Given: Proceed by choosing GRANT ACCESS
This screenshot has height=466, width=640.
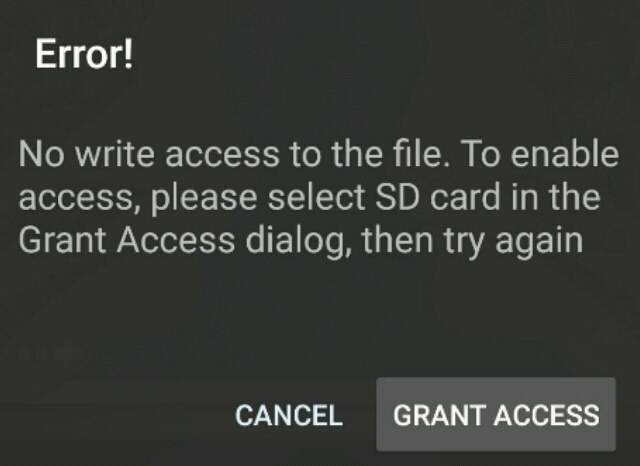Looking at the screenshot, I should tap(496, 415).
